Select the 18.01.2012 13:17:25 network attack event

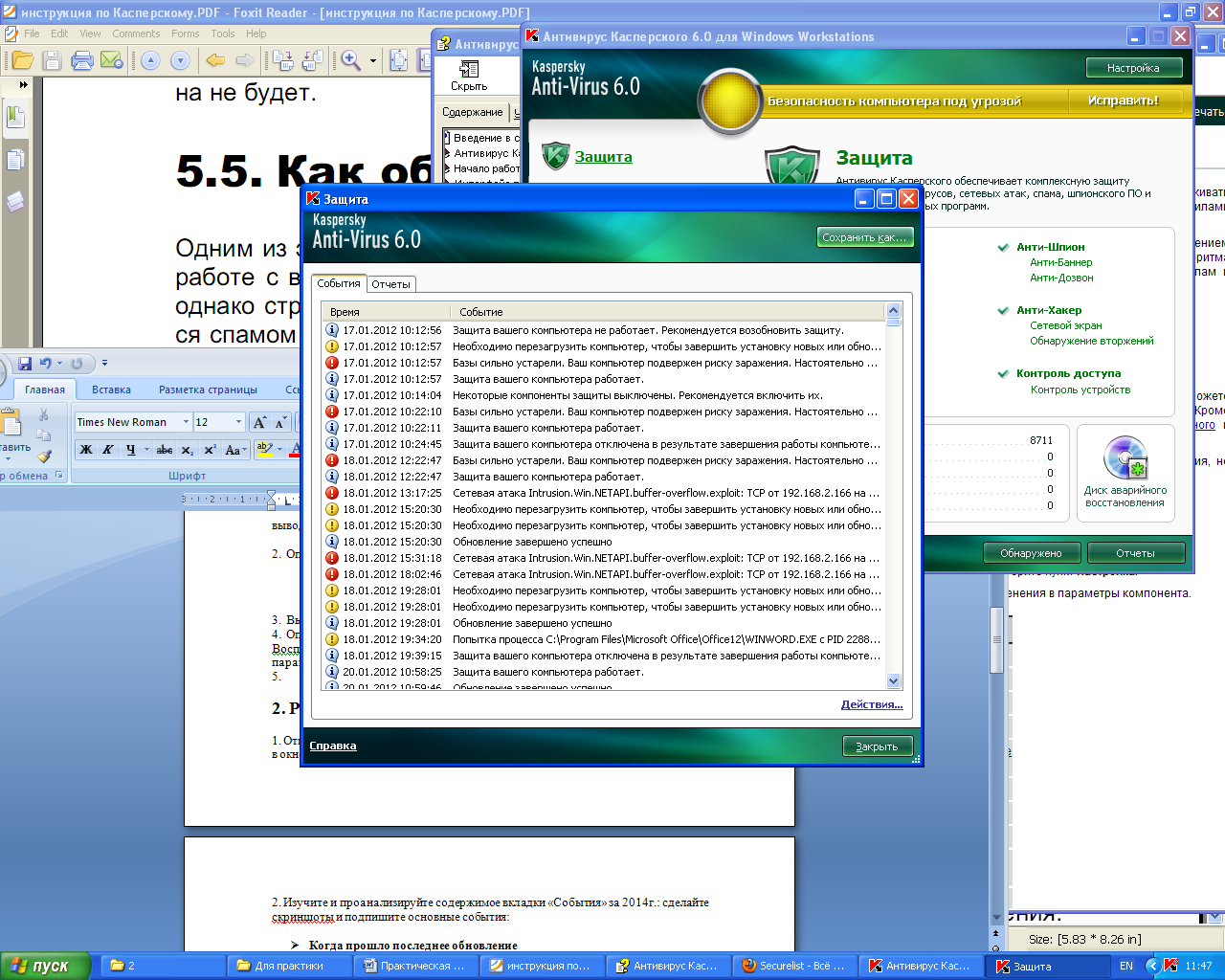pos(605,493)
